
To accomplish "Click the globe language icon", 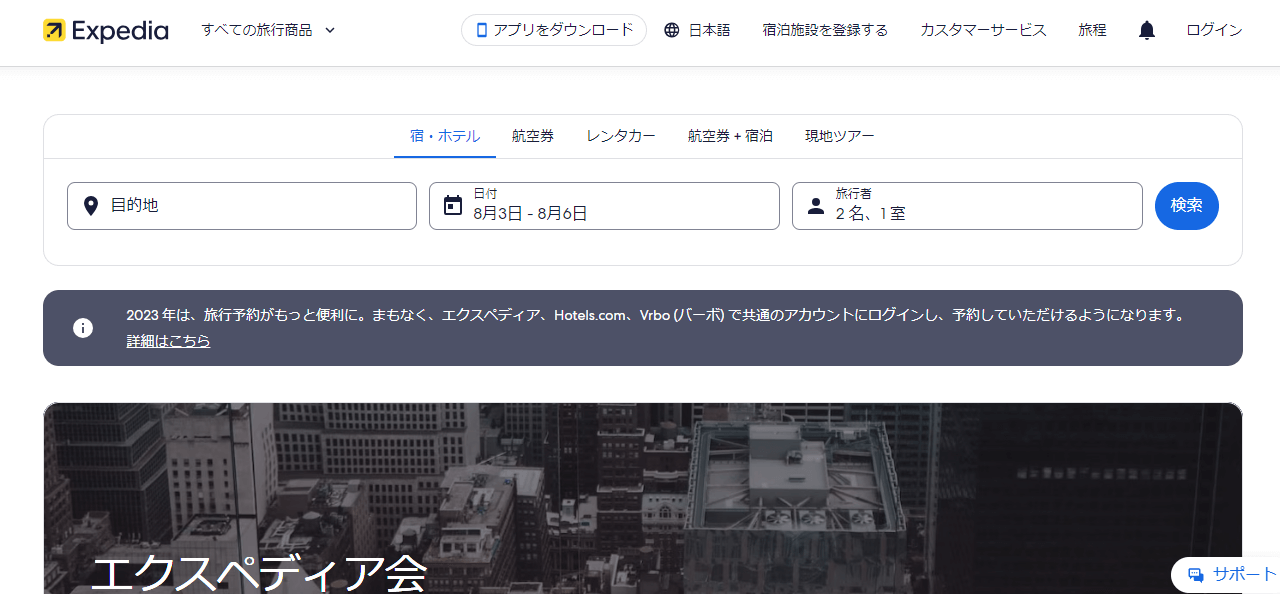I will 672,30.
